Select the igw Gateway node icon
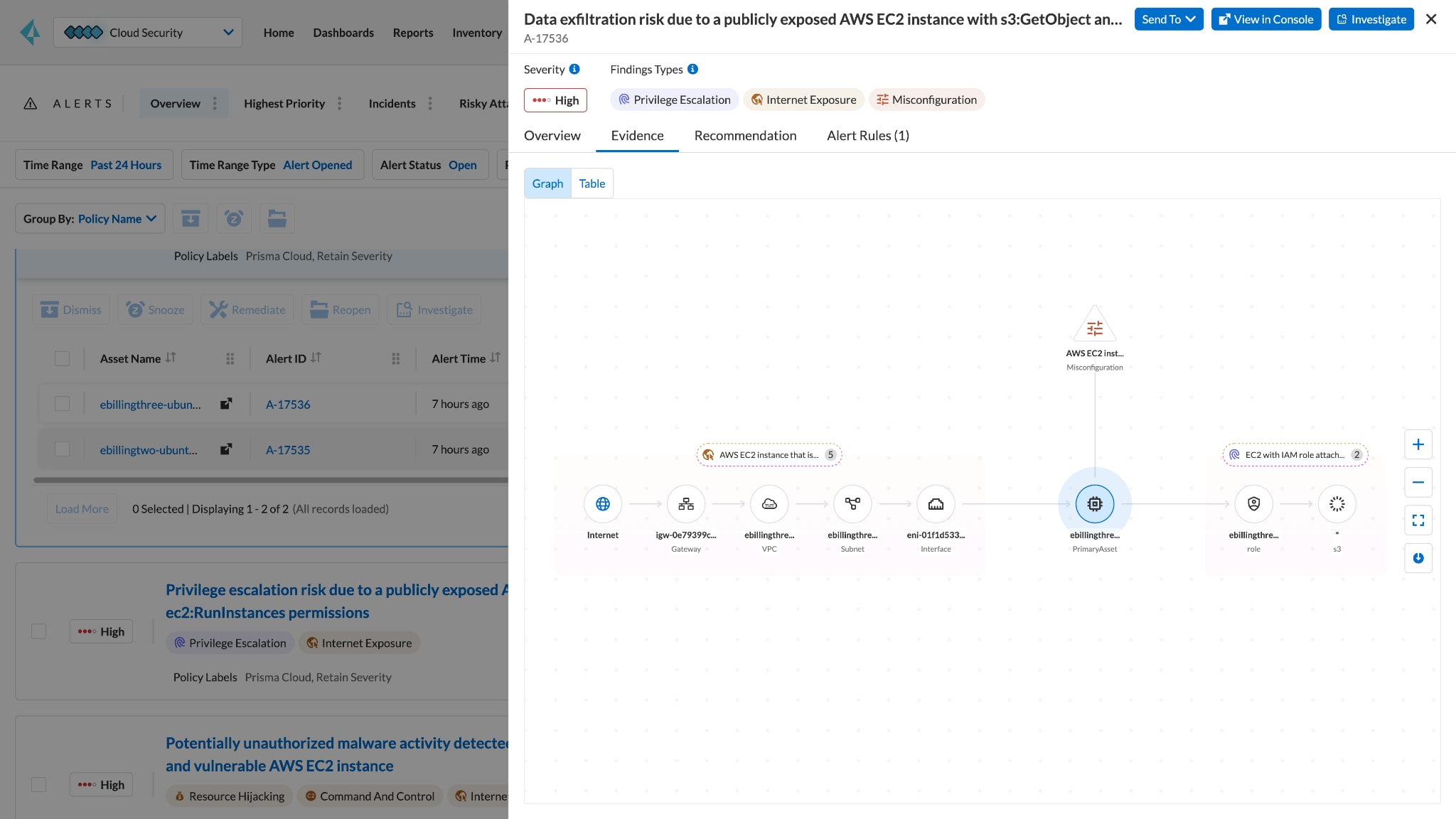Viewport: 1456px width, 819px height. 685,503
